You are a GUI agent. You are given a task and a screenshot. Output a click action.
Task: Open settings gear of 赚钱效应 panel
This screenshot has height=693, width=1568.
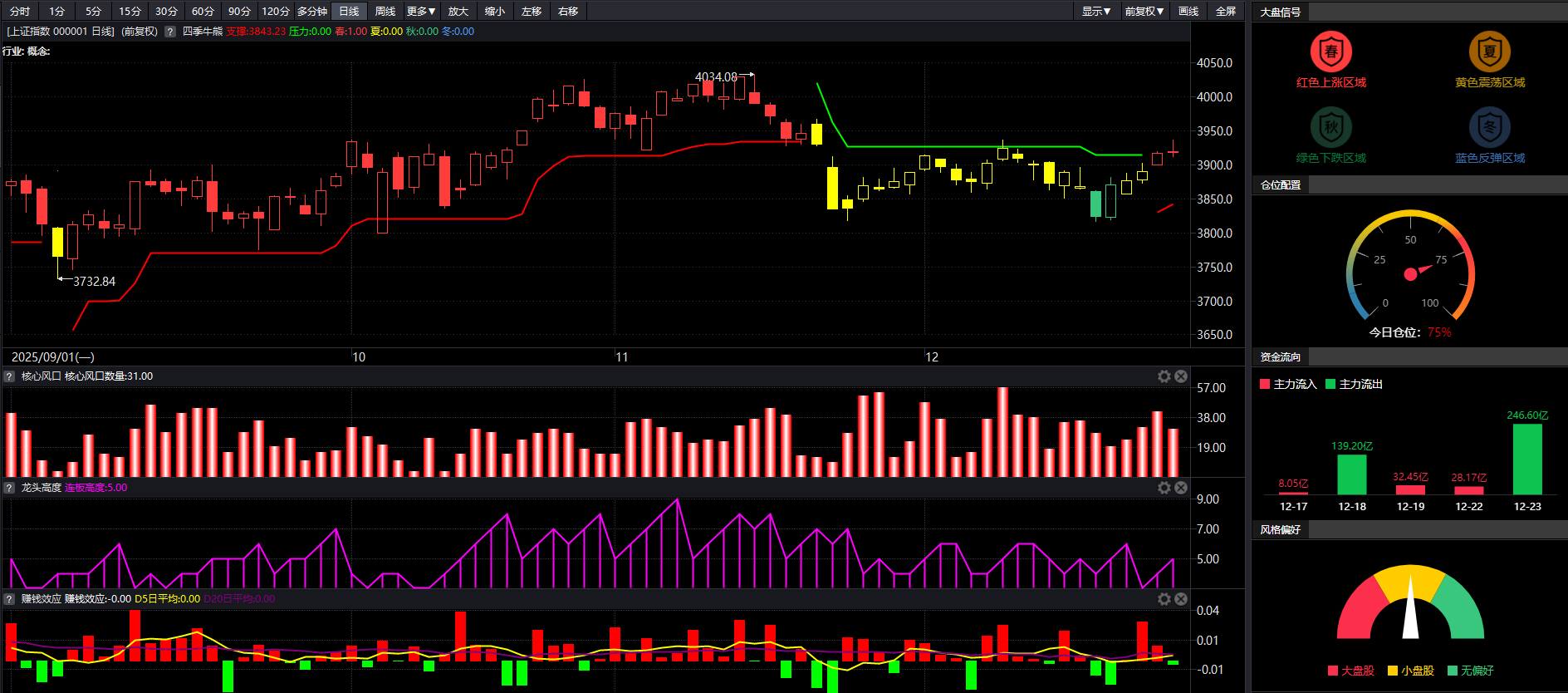(1164, 599)
